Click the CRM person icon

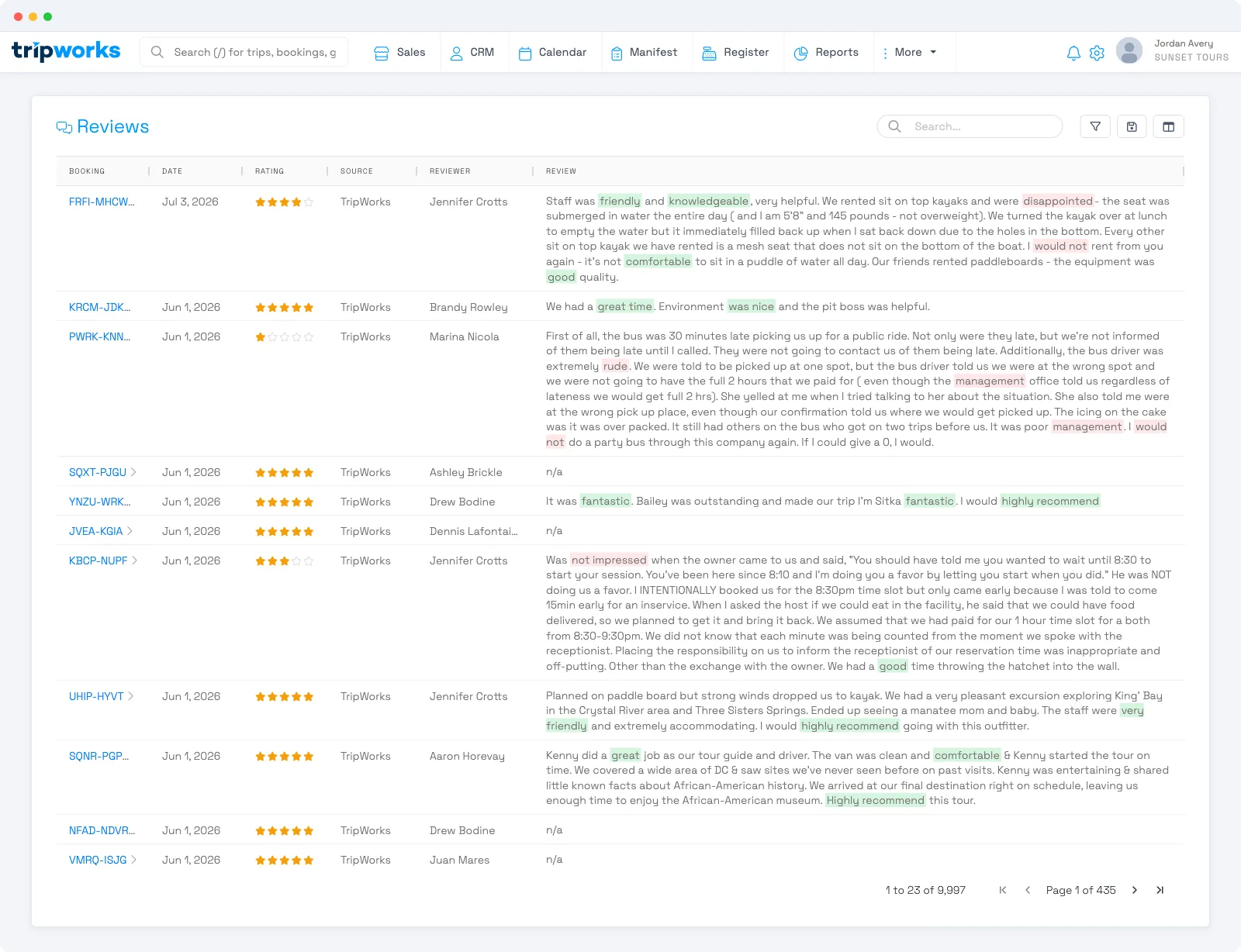457,53
